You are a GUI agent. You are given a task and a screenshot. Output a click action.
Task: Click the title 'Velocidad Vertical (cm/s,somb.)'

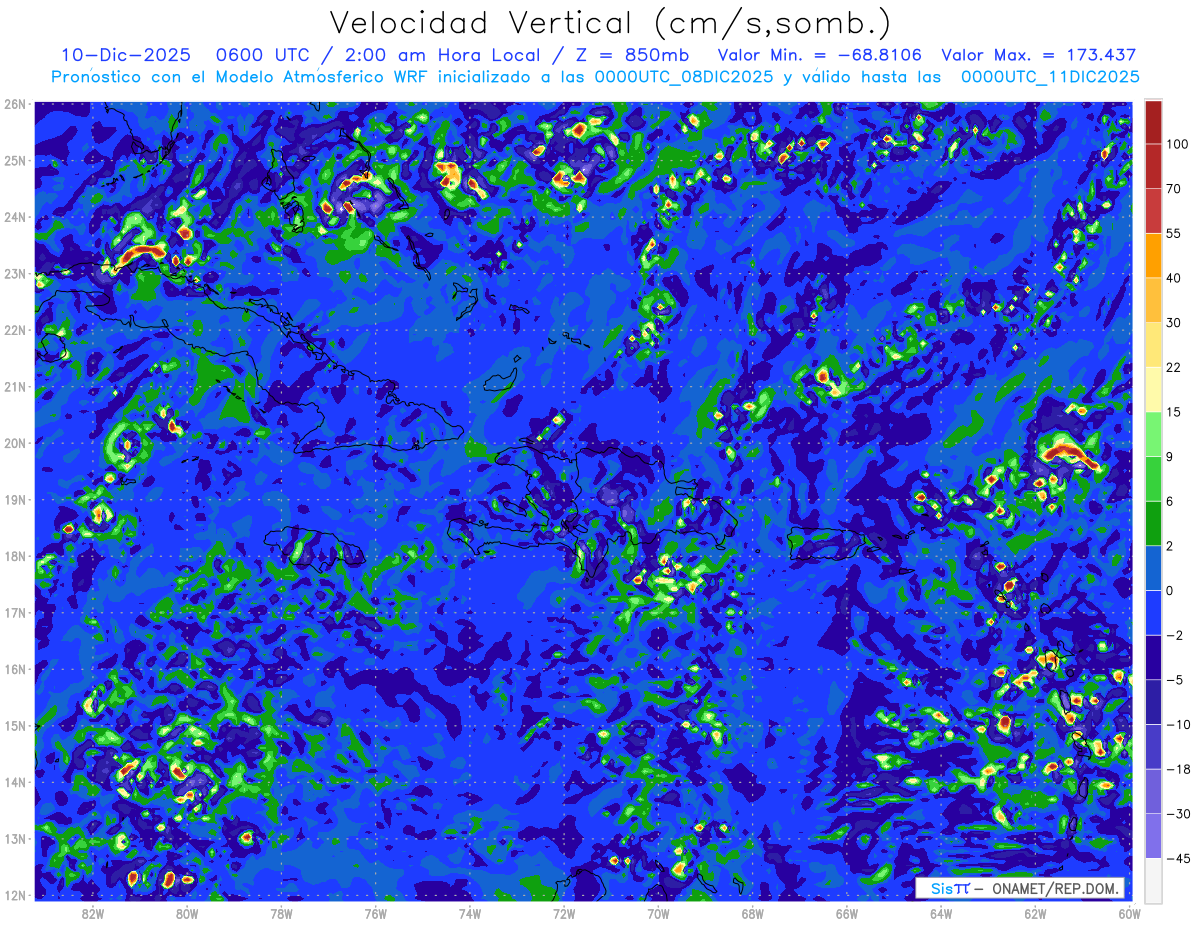pyautogui.click(x=610, y=23)
